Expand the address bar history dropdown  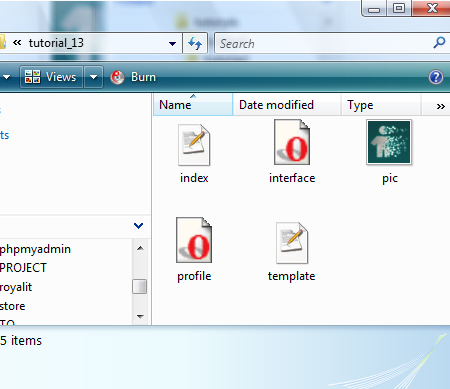(172, 43)
